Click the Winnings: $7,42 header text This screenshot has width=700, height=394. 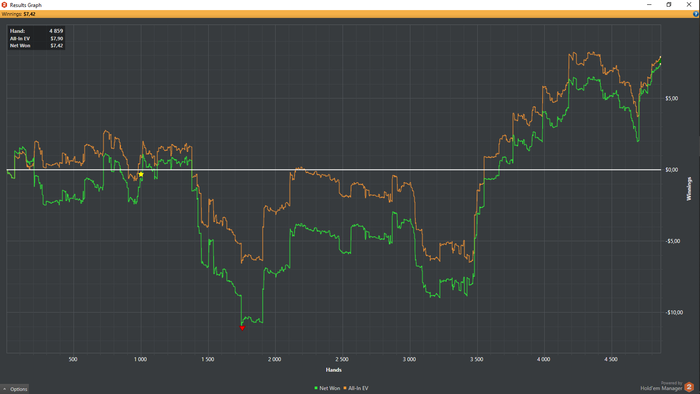pos(19,14)
